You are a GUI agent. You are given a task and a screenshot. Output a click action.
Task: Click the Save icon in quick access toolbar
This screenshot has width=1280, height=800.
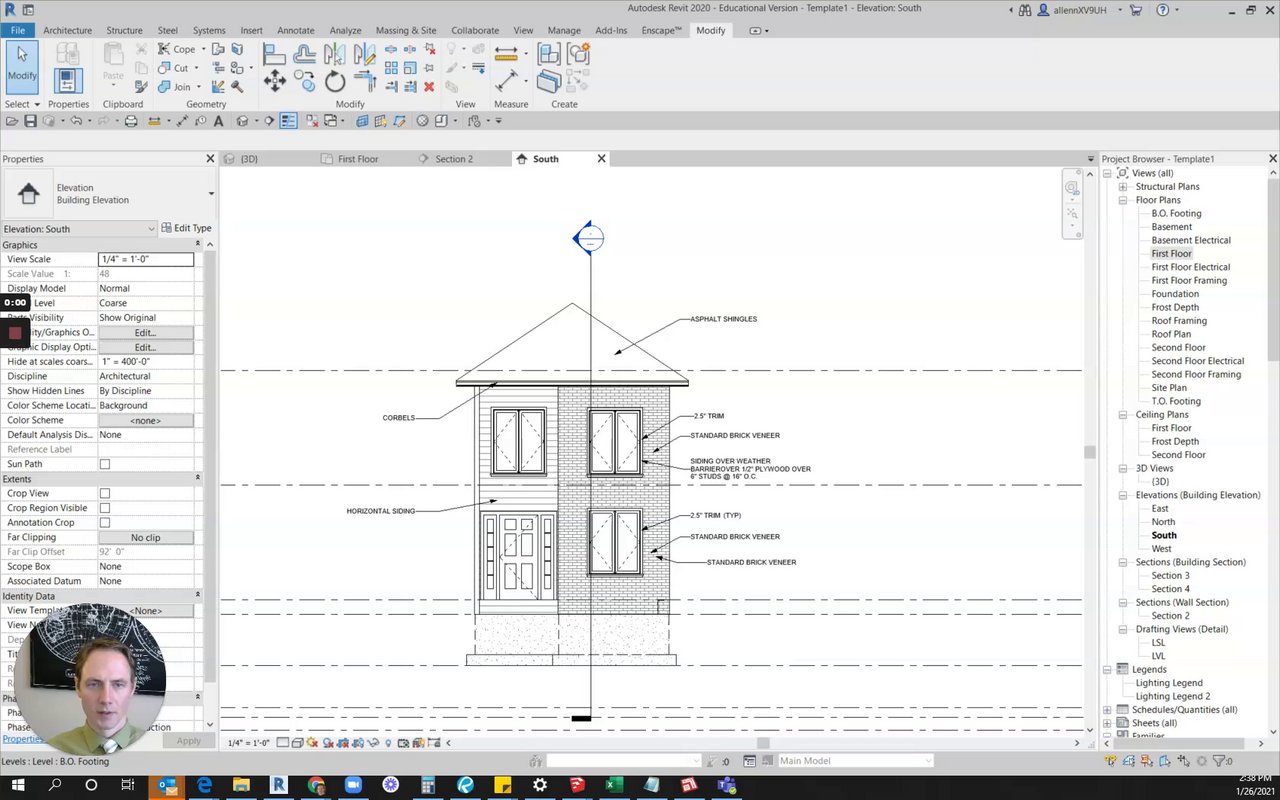click(x=30, y=121)
